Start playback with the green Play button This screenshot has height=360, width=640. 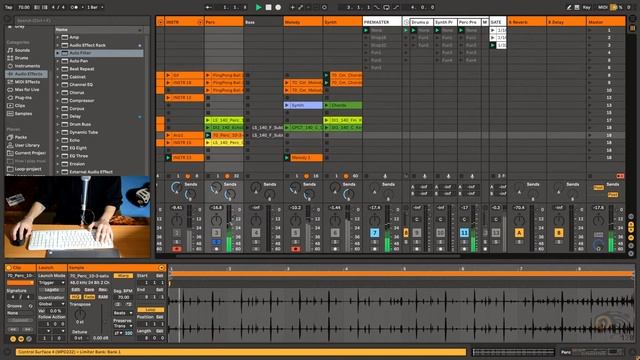(x=258, y=7)
